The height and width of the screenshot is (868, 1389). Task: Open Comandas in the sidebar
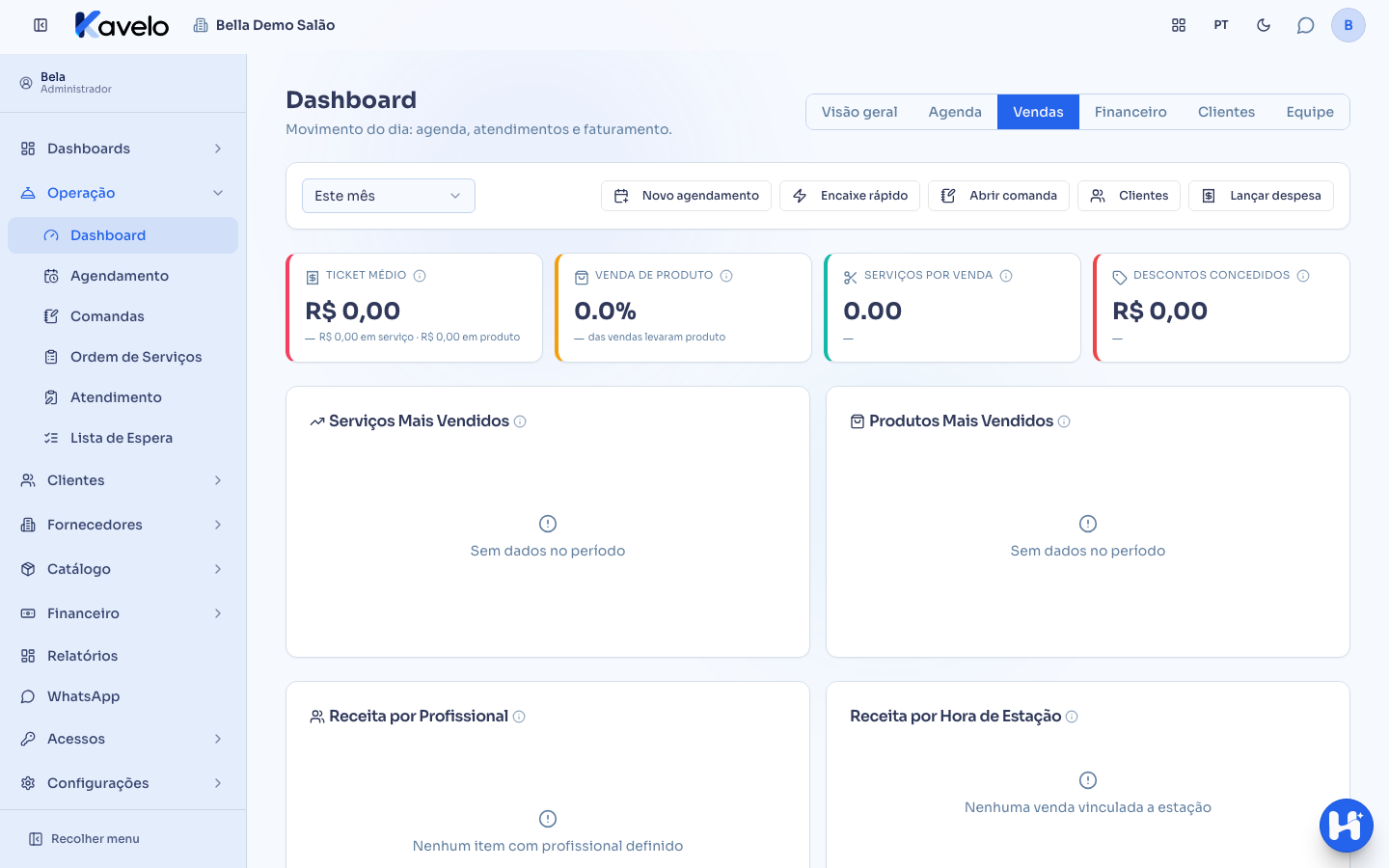tap(123, 316)
